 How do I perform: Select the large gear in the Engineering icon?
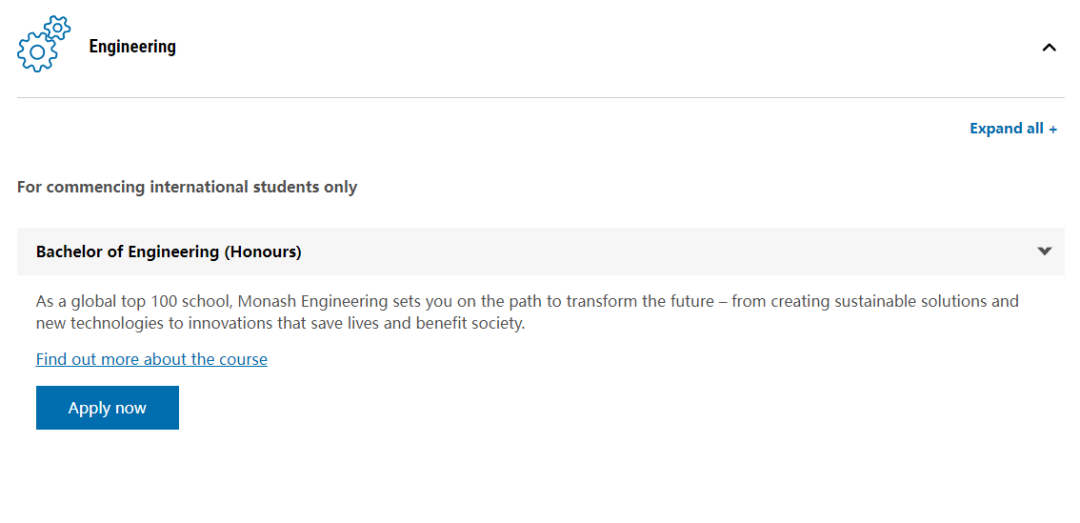click(37, 52)
